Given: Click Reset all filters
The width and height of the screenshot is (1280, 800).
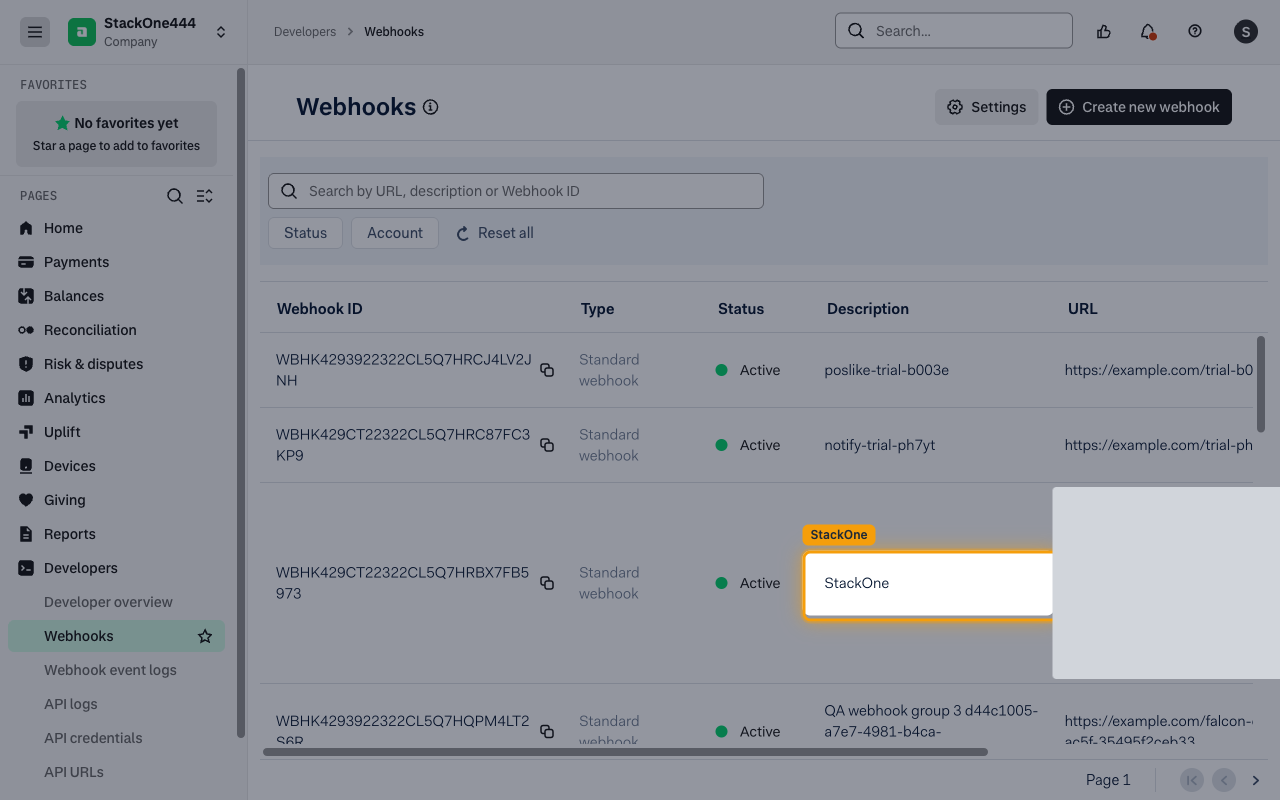Looking at the screenshot, I should coord(495,233).
